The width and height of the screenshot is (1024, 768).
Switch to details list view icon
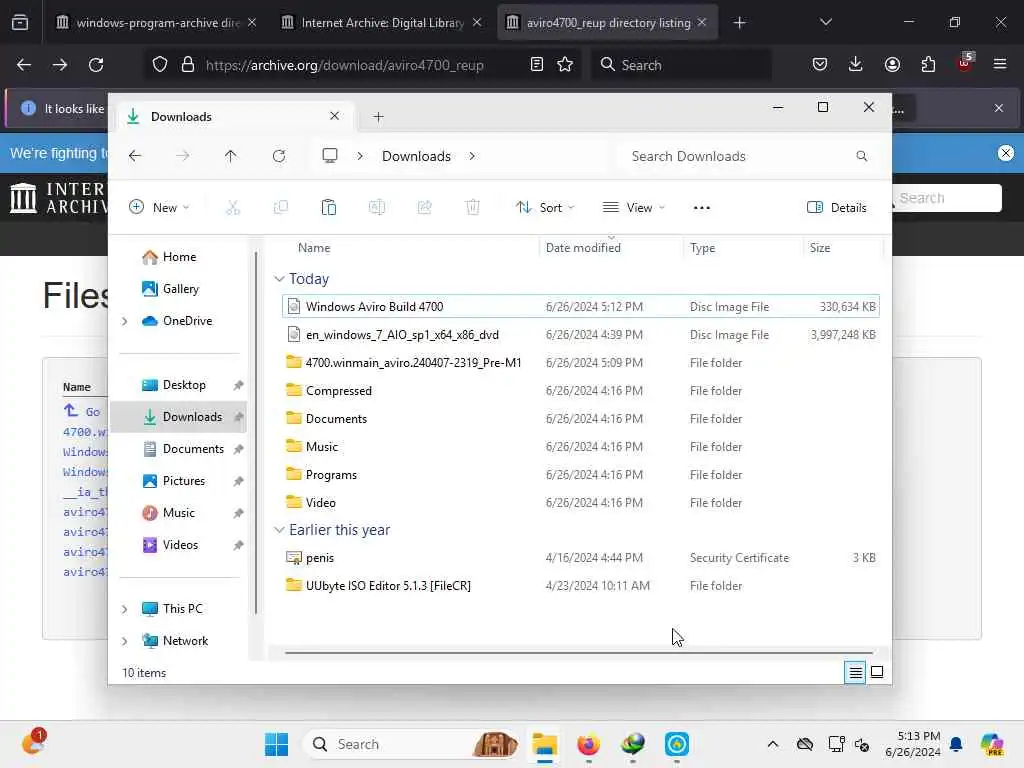pos(855,672)
